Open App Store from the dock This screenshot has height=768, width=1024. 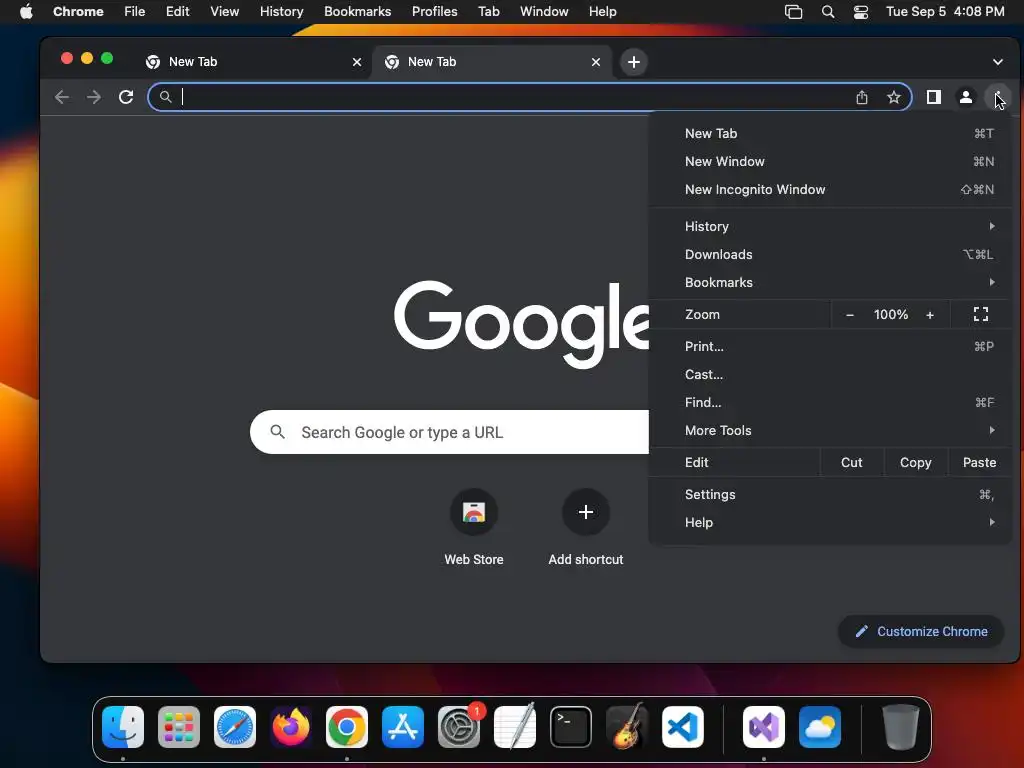pos(403,727)
